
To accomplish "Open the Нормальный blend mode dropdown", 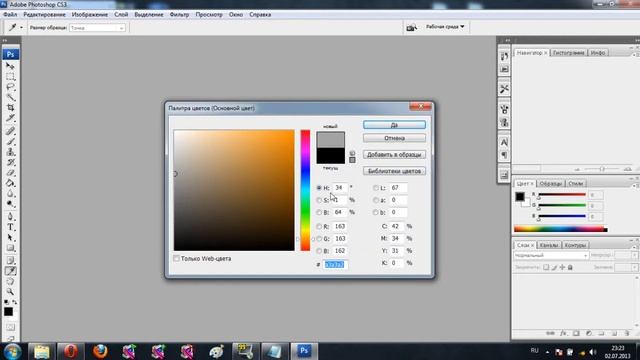I will coord(551,256).
